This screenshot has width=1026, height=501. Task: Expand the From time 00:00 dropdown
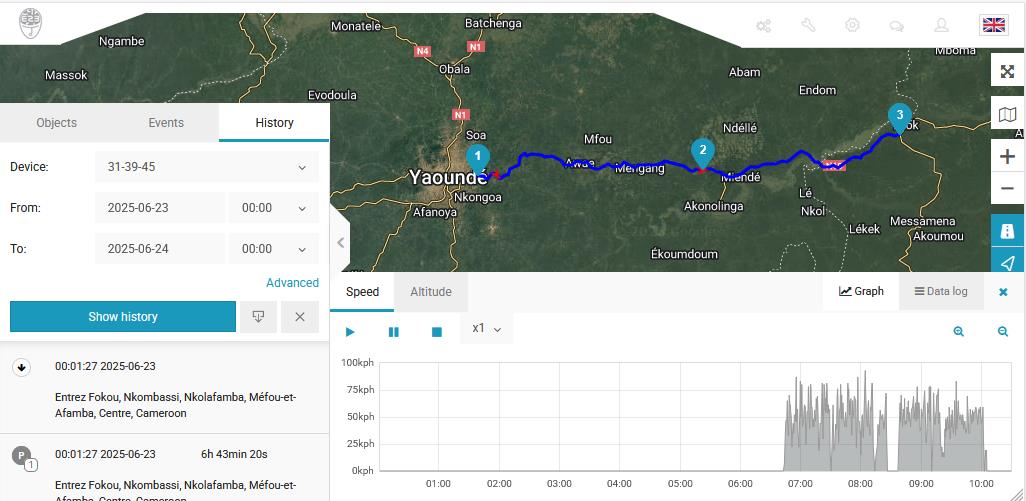pos(273,208)
